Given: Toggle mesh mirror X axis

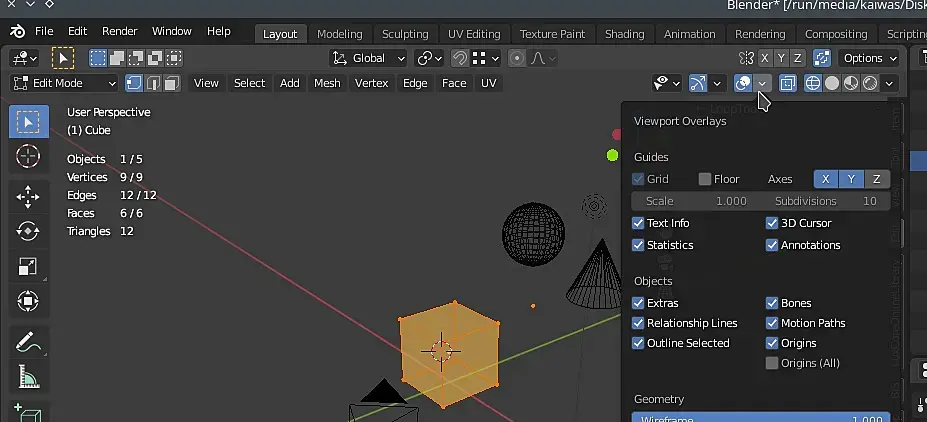Looking at the screenshot, I should [765, 58].
